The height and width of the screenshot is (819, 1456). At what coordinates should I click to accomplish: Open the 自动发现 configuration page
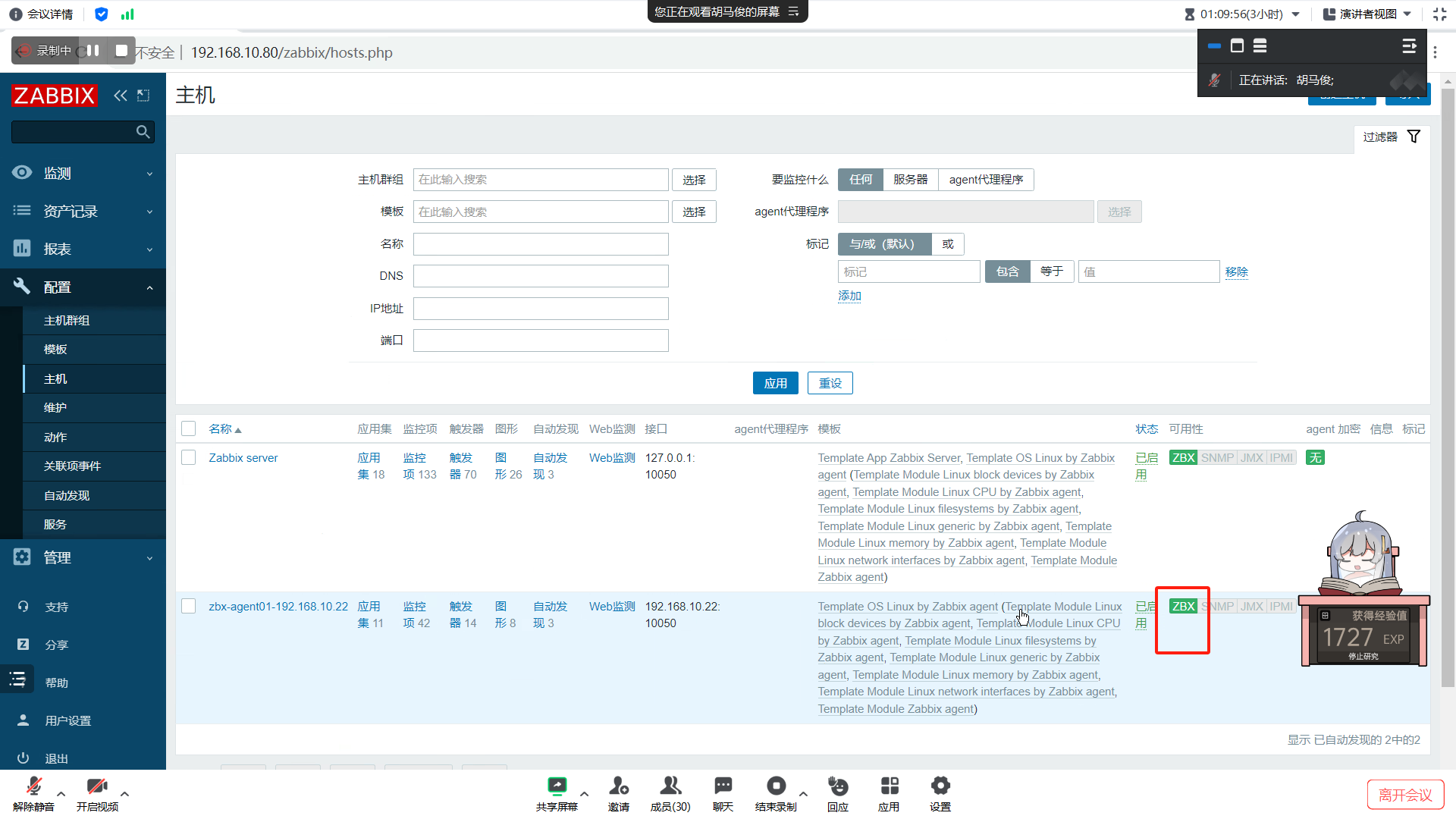point(94,496)
